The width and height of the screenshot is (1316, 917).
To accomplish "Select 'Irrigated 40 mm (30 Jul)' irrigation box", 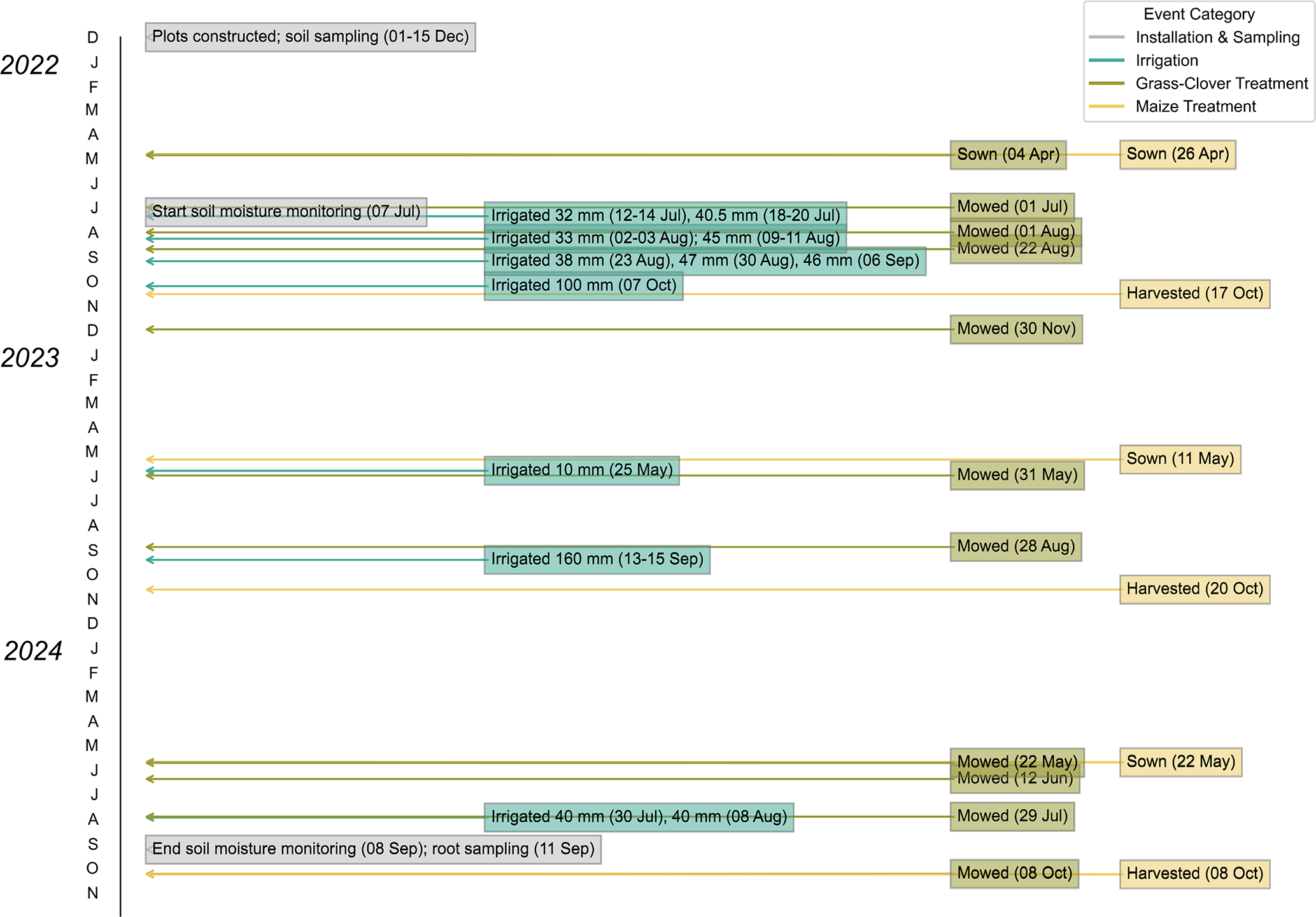I will pyautogui.click(x=638, y=817).
